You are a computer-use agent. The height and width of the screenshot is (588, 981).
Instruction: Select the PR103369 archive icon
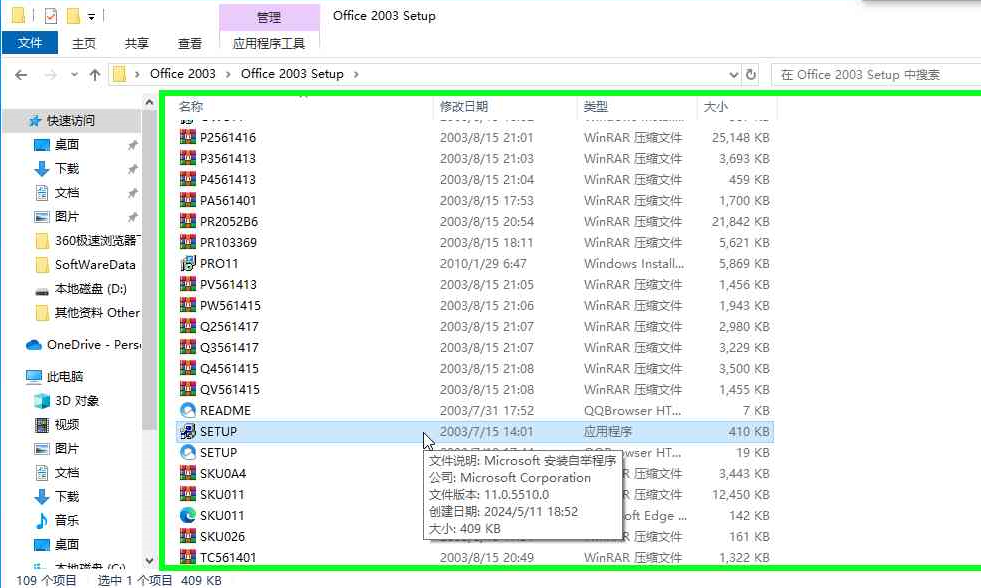[x=188, y=242]
